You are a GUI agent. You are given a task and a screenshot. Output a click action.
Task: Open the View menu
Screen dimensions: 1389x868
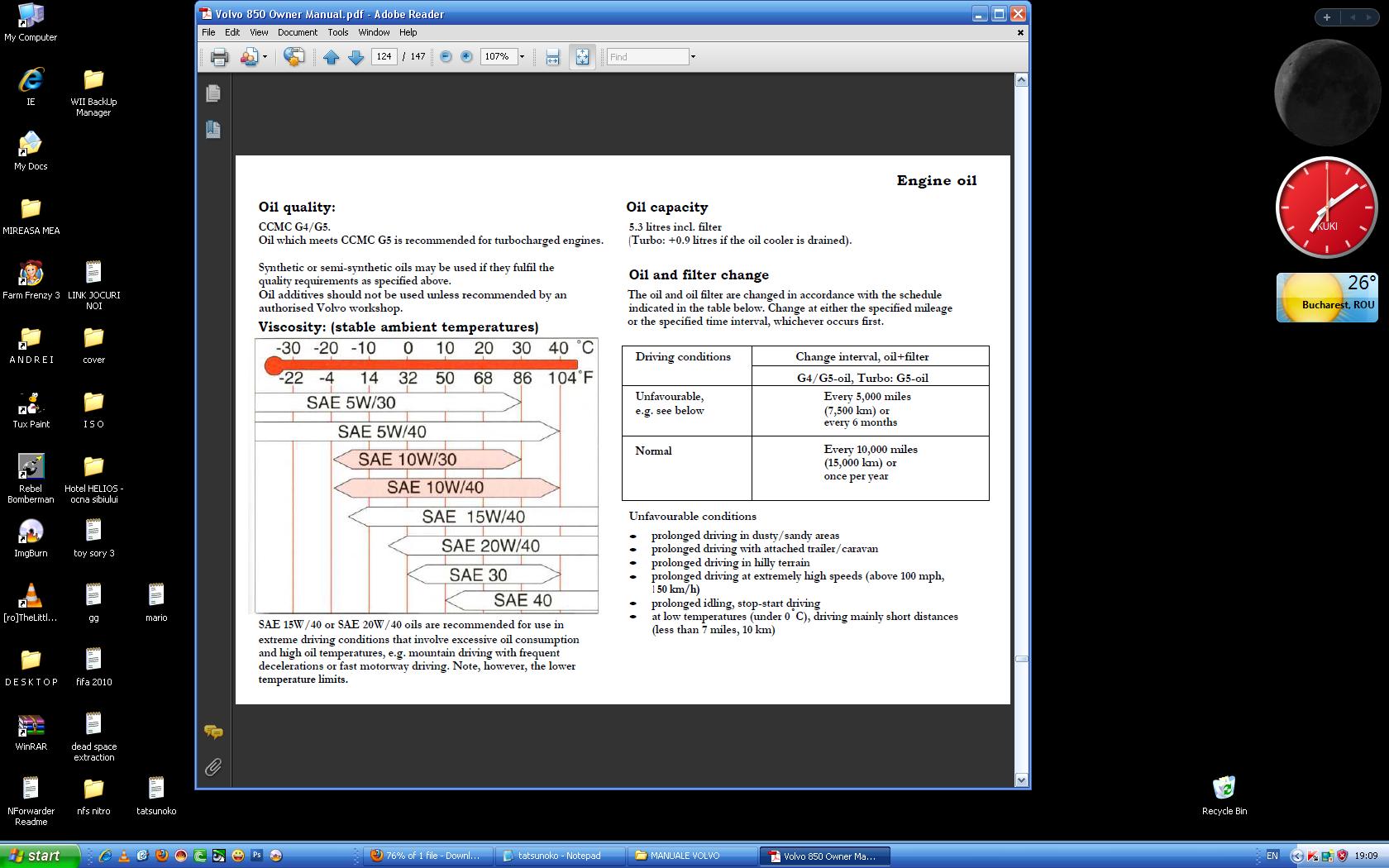coord(259,32)
